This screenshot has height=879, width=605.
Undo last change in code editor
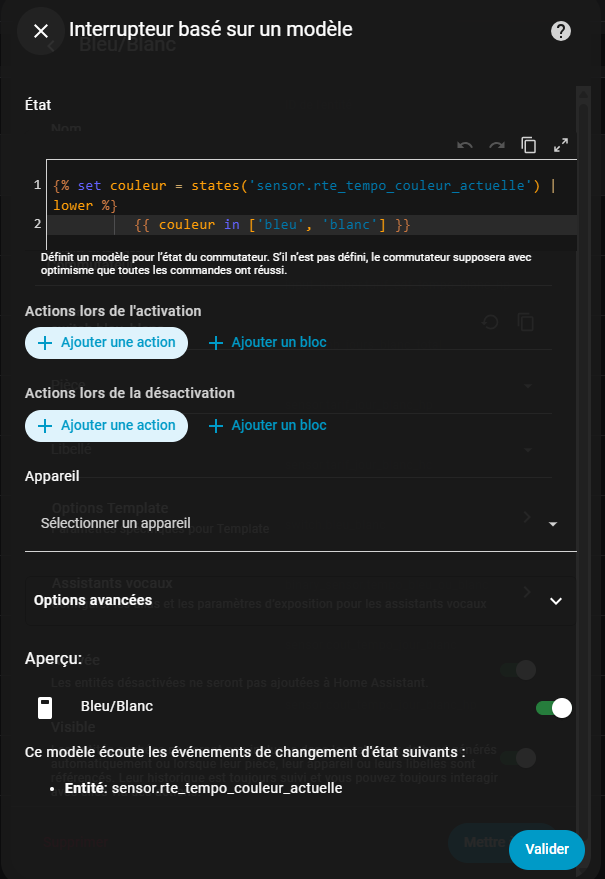tap(465, 145)
